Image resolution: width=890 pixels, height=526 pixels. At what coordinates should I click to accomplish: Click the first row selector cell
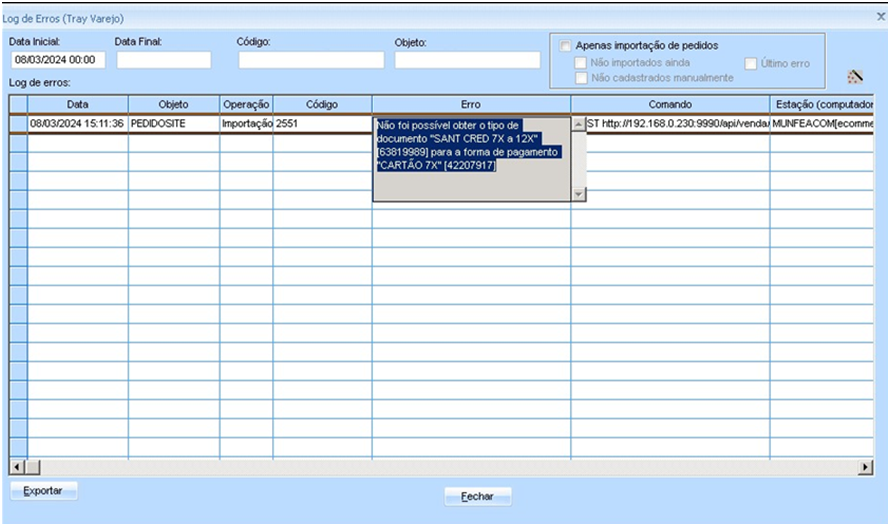pos(18,124)
